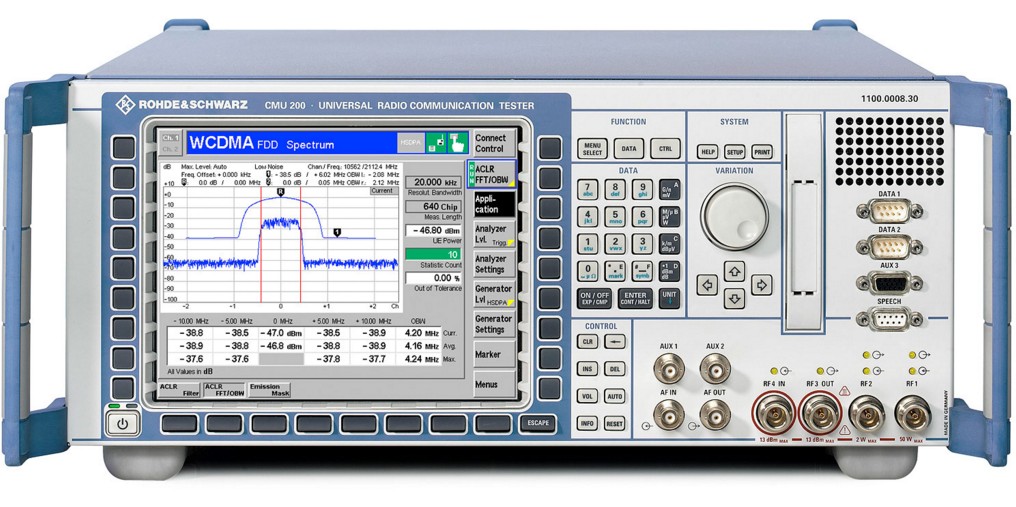Tap the up arrow key under VARIATION

click(x=733, y=271)
